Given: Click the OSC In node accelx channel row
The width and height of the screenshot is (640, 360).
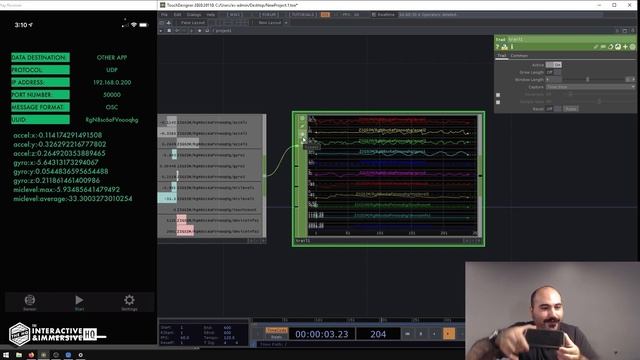Looking at the screenshot, I should 209,122.
